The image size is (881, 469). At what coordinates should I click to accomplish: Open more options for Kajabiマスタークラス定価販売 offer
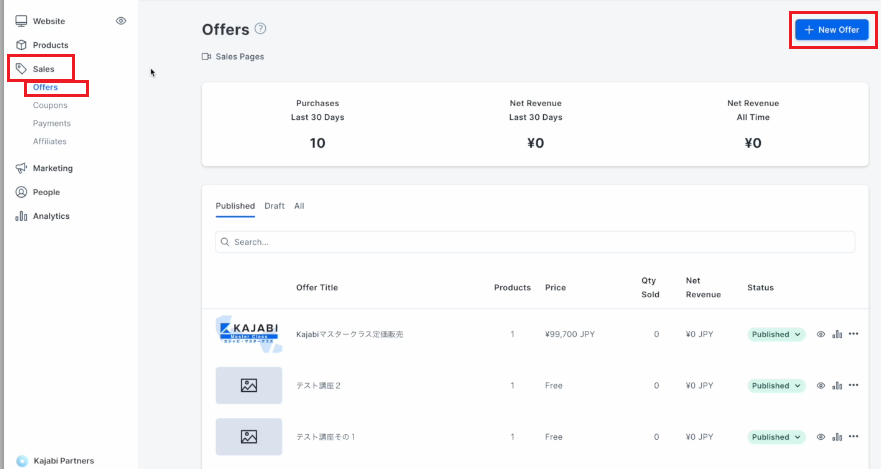[x=853, y=334]
